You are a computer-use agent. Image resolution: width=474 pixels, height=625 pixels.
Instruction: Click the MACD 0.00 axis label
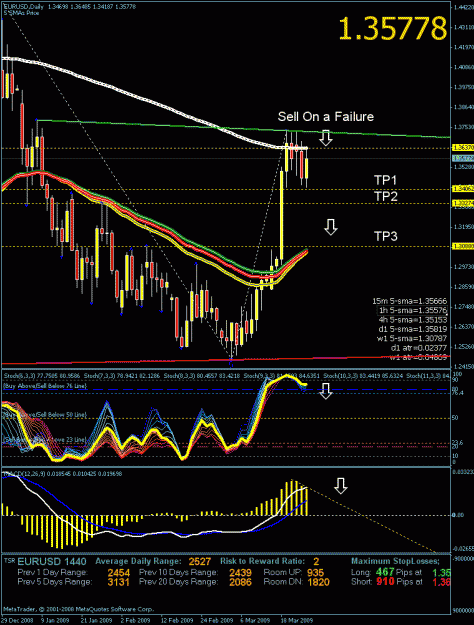point(458,515)
